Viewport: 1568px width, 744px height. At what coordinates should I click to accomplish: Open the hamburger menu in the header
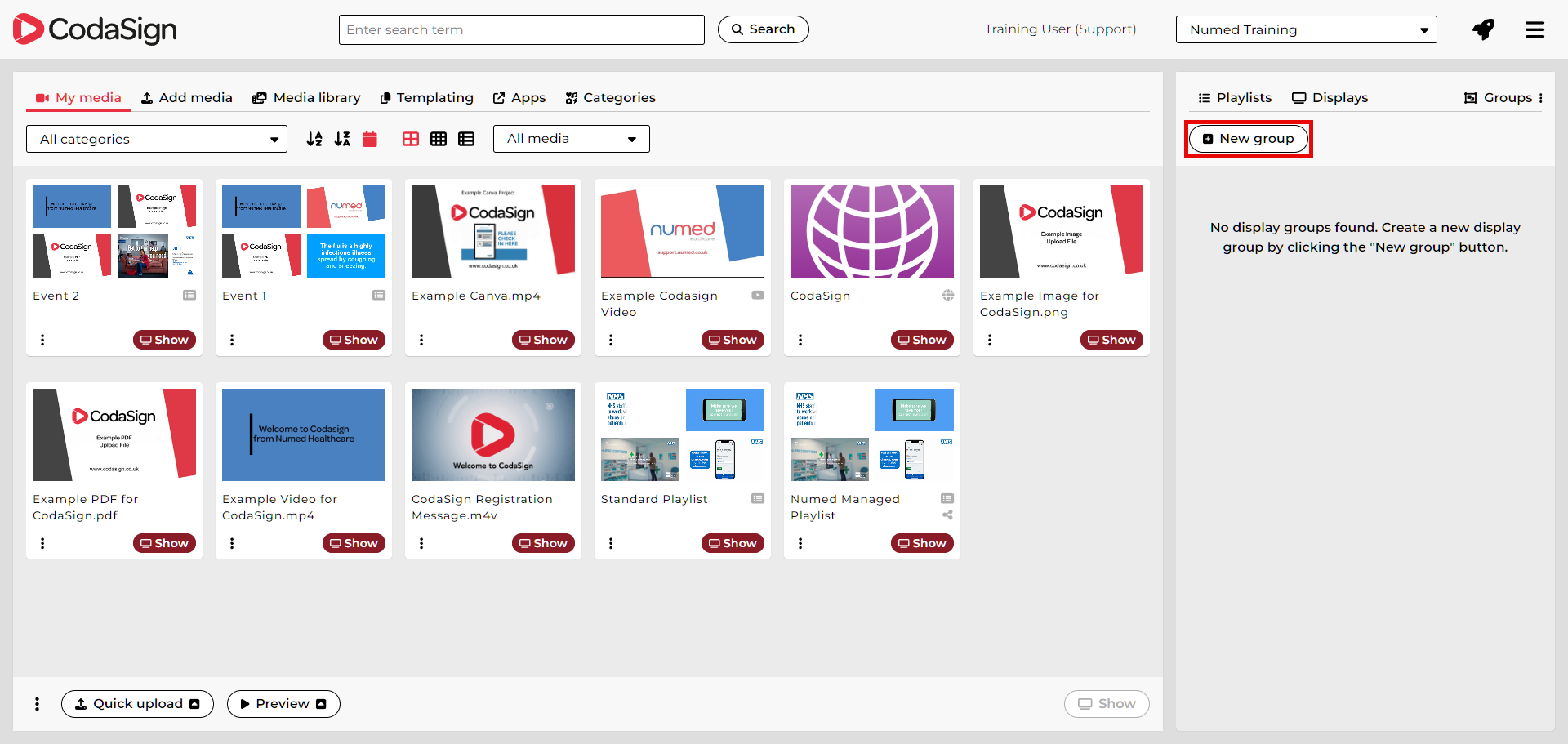pyautogui.click(x=1535, y=29)
